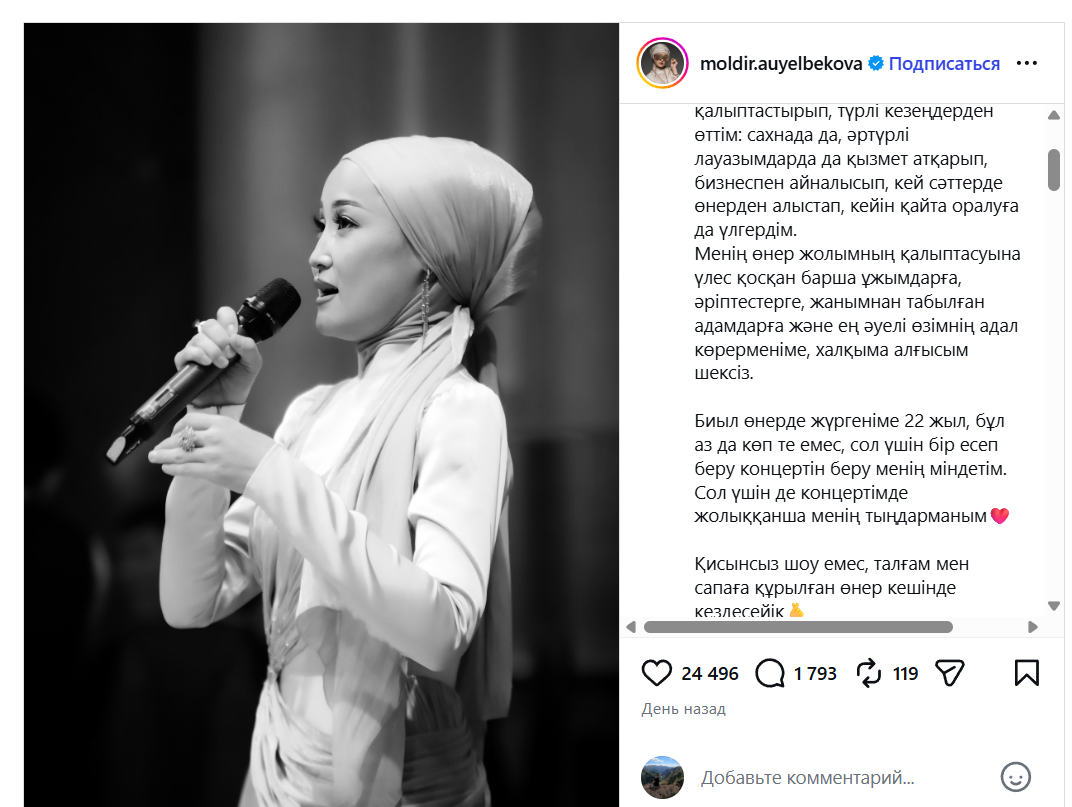Click the horizontal scrollbar right arrow
1072x807 pixels.
pyautogui.click(x=1032, y=627)
